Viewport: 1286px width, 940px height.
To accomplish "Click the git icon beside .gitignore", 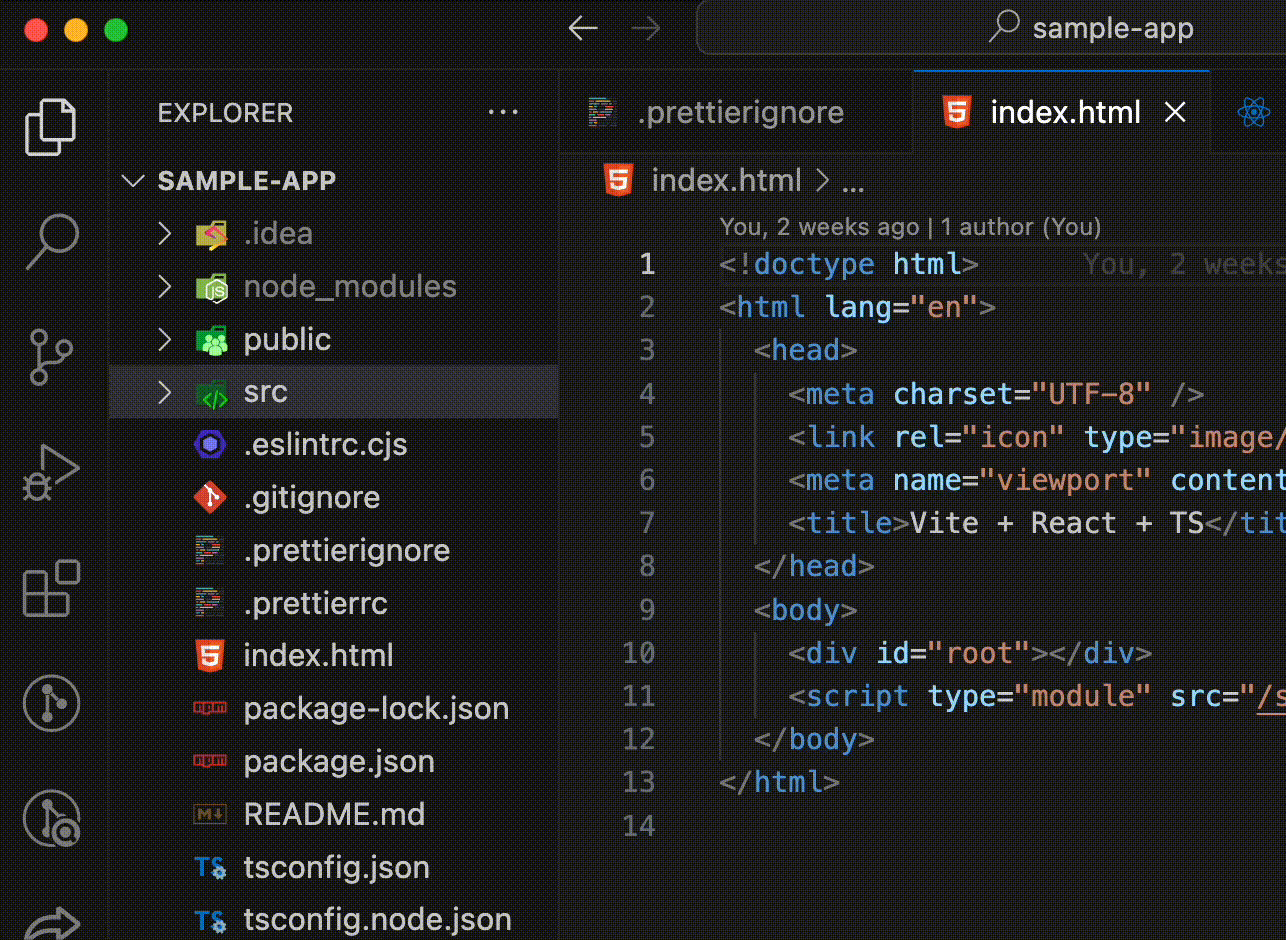I will coord(210,498).
